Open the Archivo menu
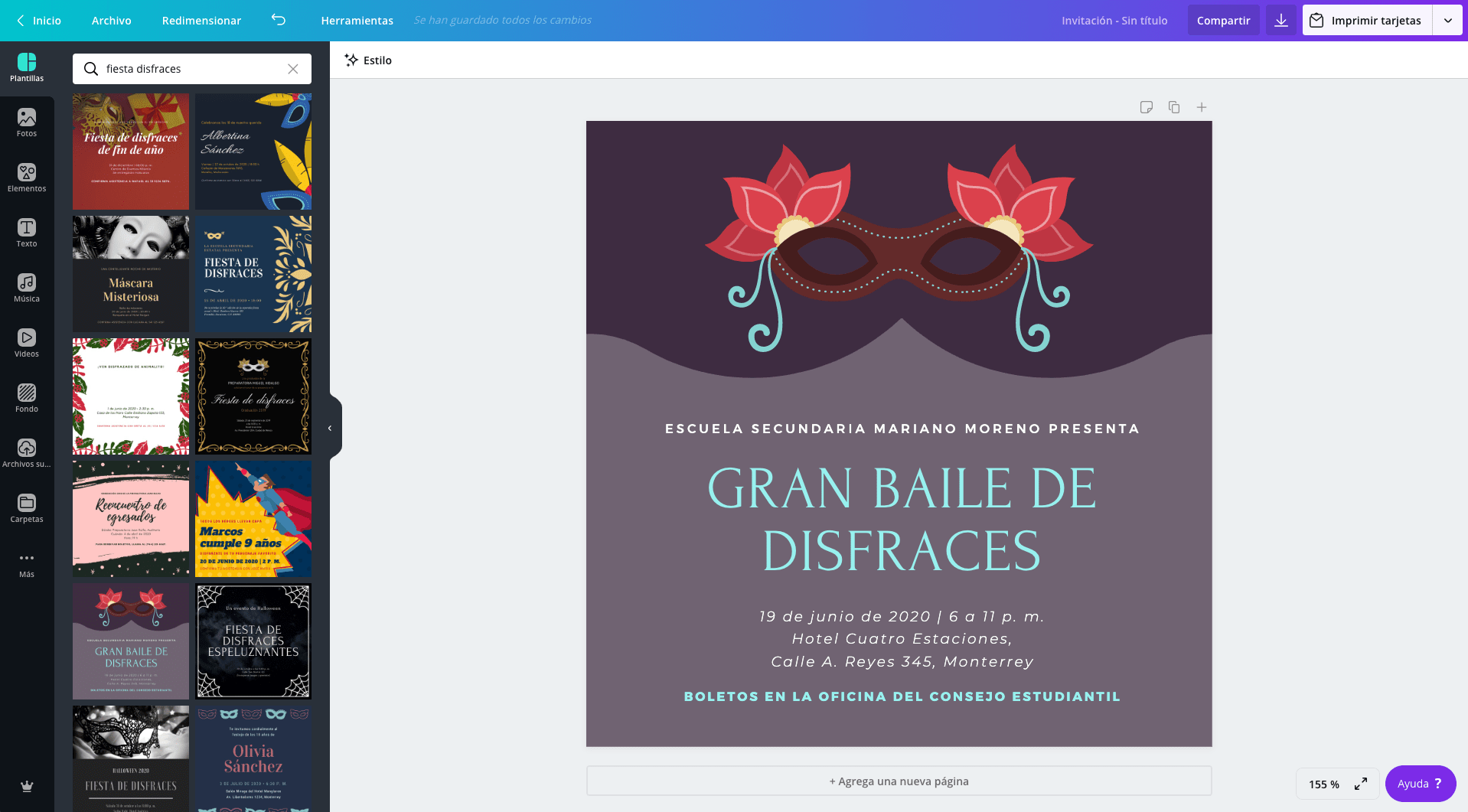The width and height of the screenshot is (1468, 812). tap(111, 21)
